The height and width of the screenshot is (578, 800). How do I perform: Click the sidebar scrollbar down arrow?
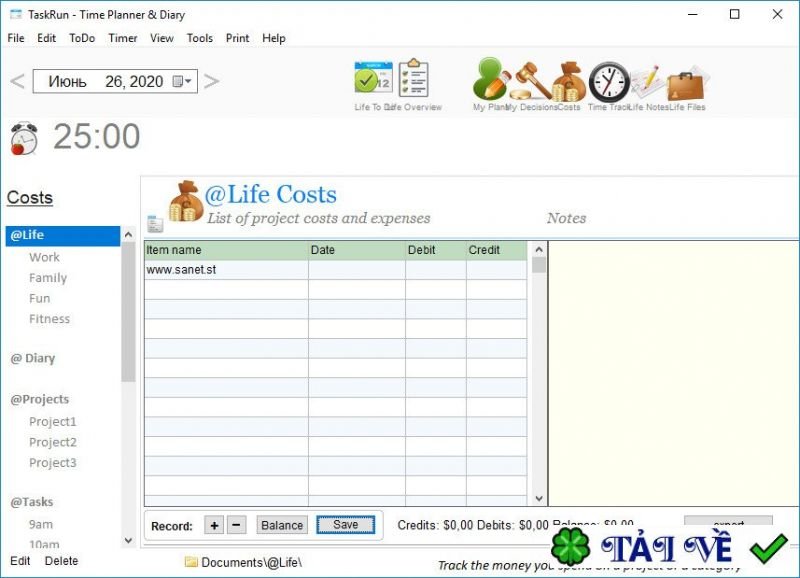pos(129,540)
